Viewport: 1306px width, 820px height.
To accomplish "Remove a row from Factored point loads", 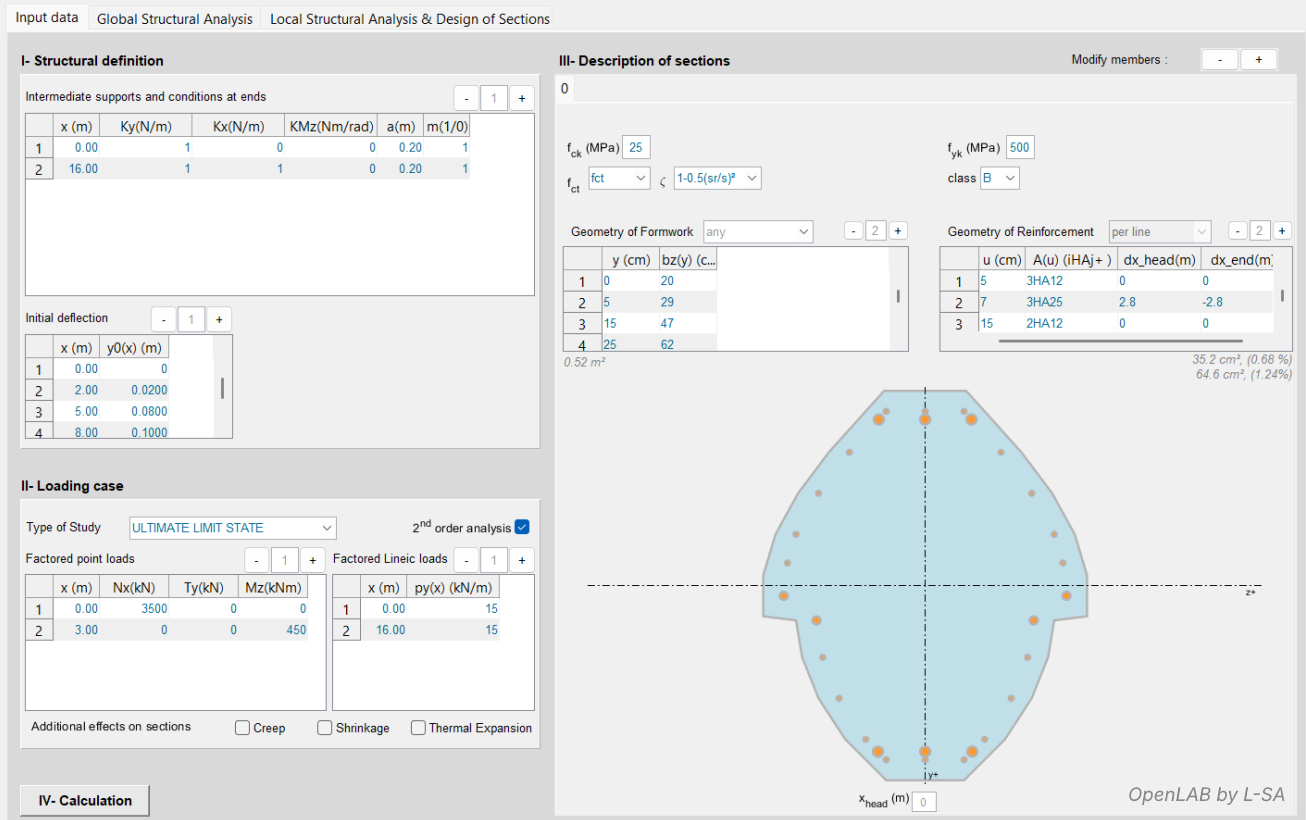I will 257,559.
